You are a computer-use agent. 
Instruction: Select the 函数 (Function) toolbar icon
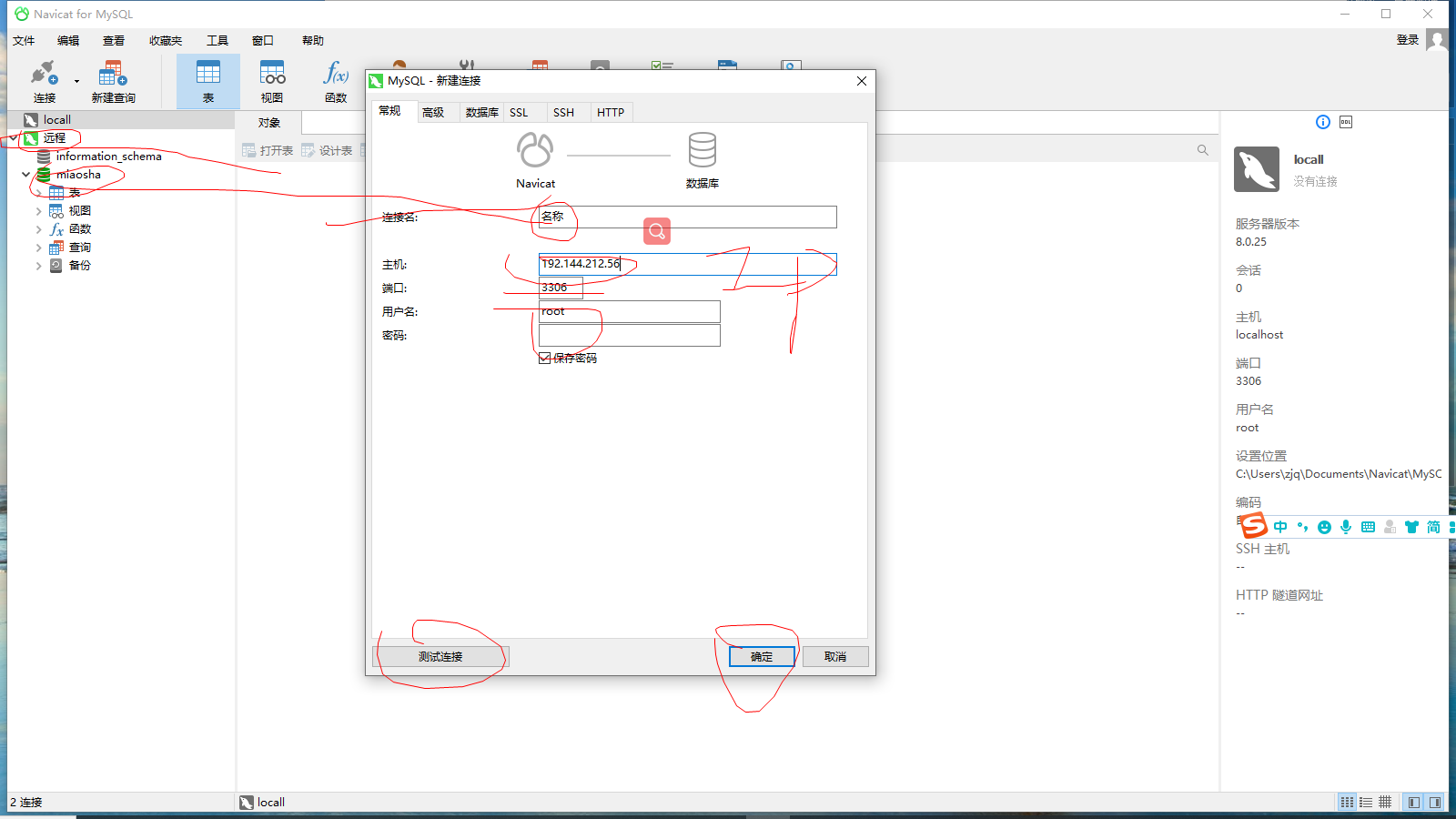336,81
